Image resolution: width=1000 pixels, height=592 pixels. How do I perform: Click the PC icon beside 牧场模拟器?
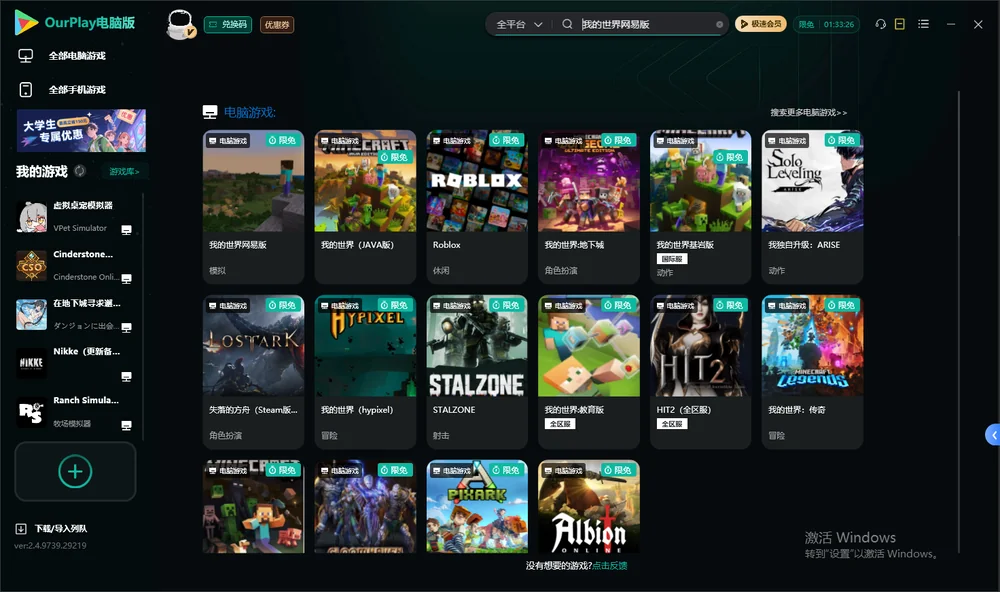point(126,426)
